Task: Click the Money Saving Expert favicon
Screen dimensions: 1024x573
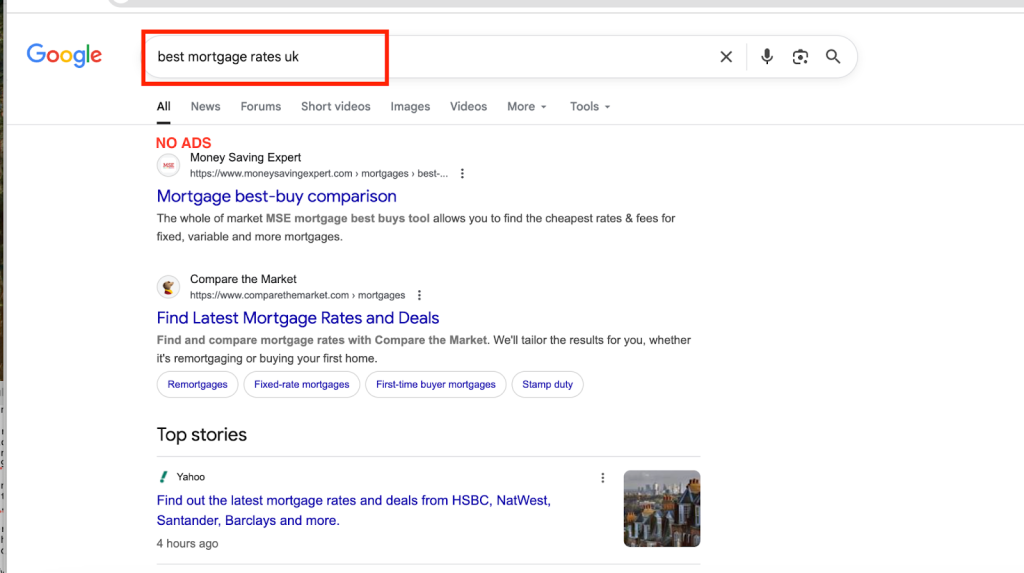Action: (169, 165)
